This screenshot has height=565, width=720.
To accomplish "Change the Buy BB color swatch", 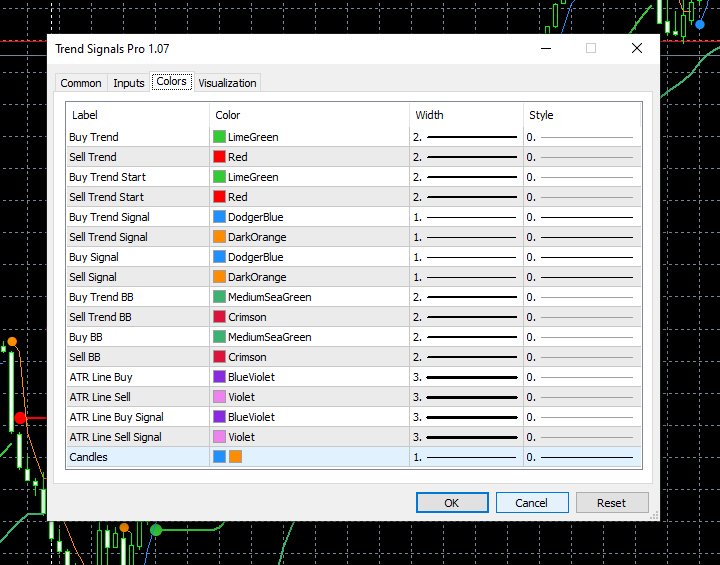I will coord(219,337).
